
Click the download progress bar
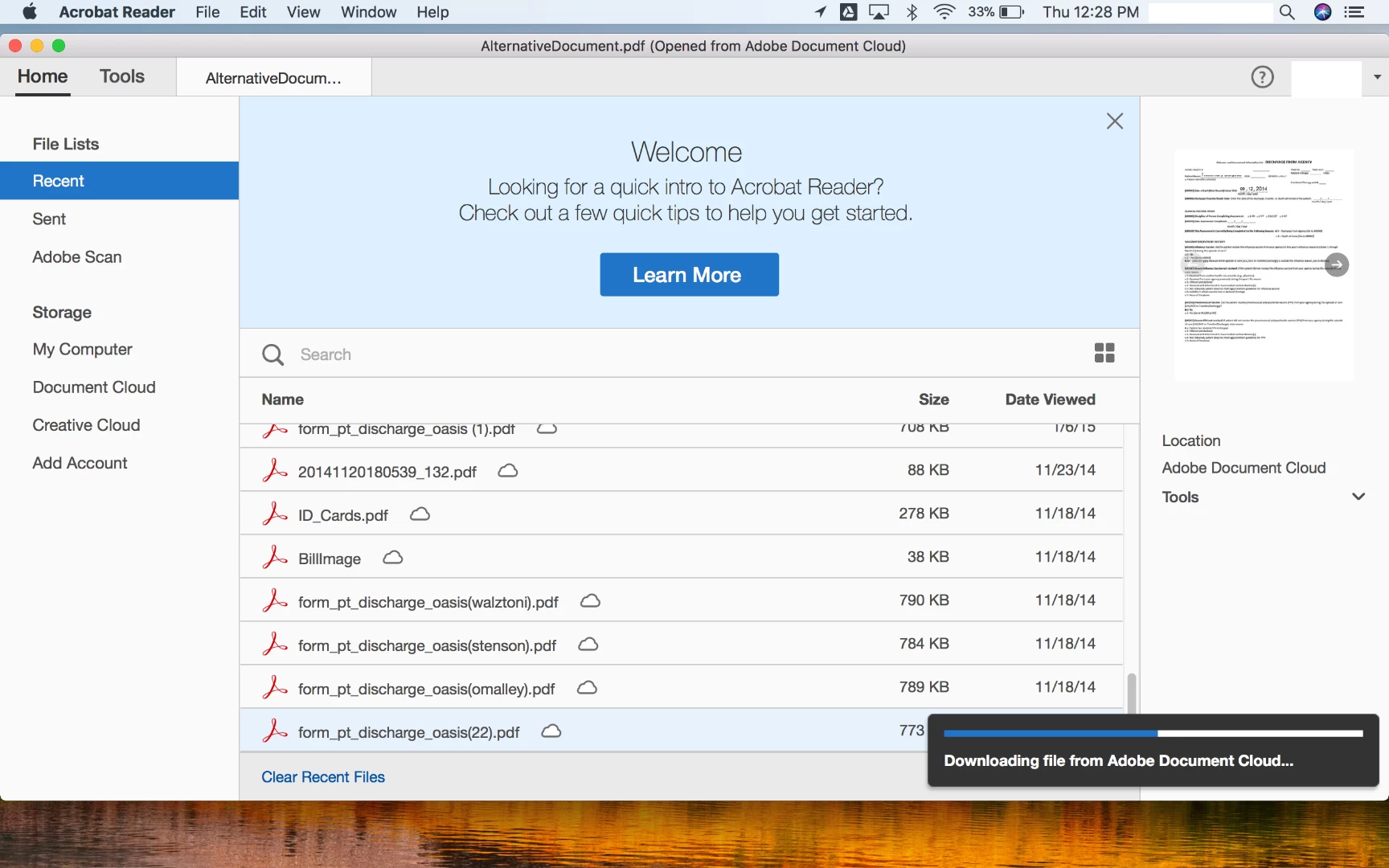coord(1153,733)
